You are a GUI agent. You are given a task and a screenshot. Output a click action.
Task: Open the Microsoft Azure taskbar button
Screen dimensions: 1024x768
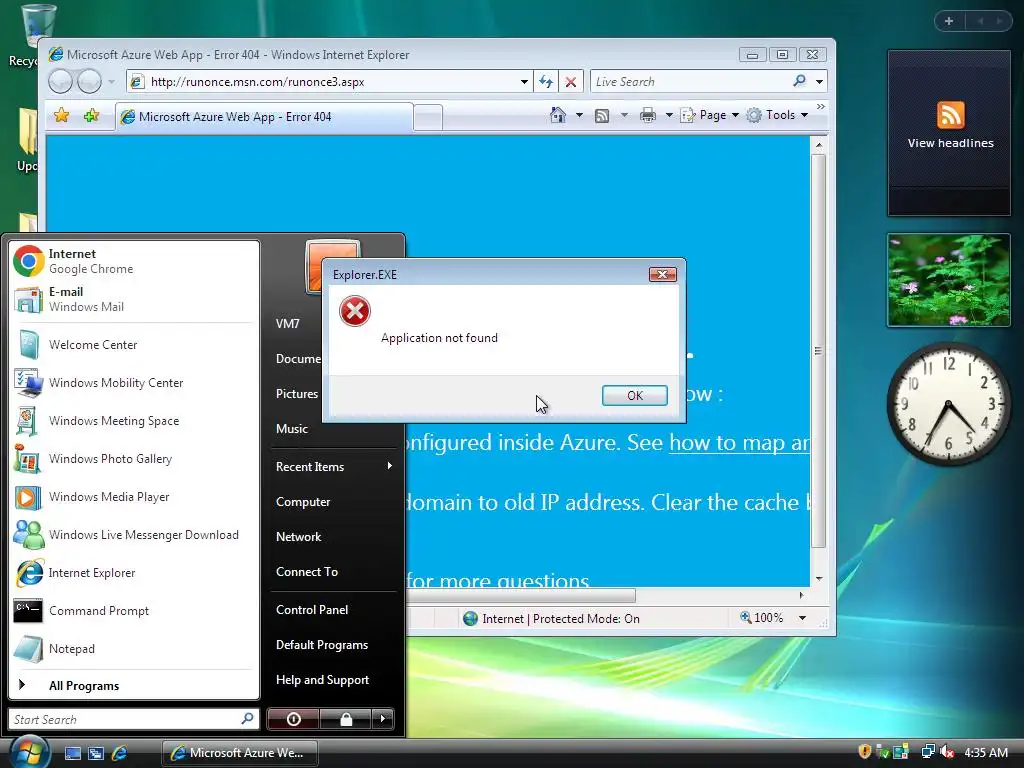click(x=240, y=753)
